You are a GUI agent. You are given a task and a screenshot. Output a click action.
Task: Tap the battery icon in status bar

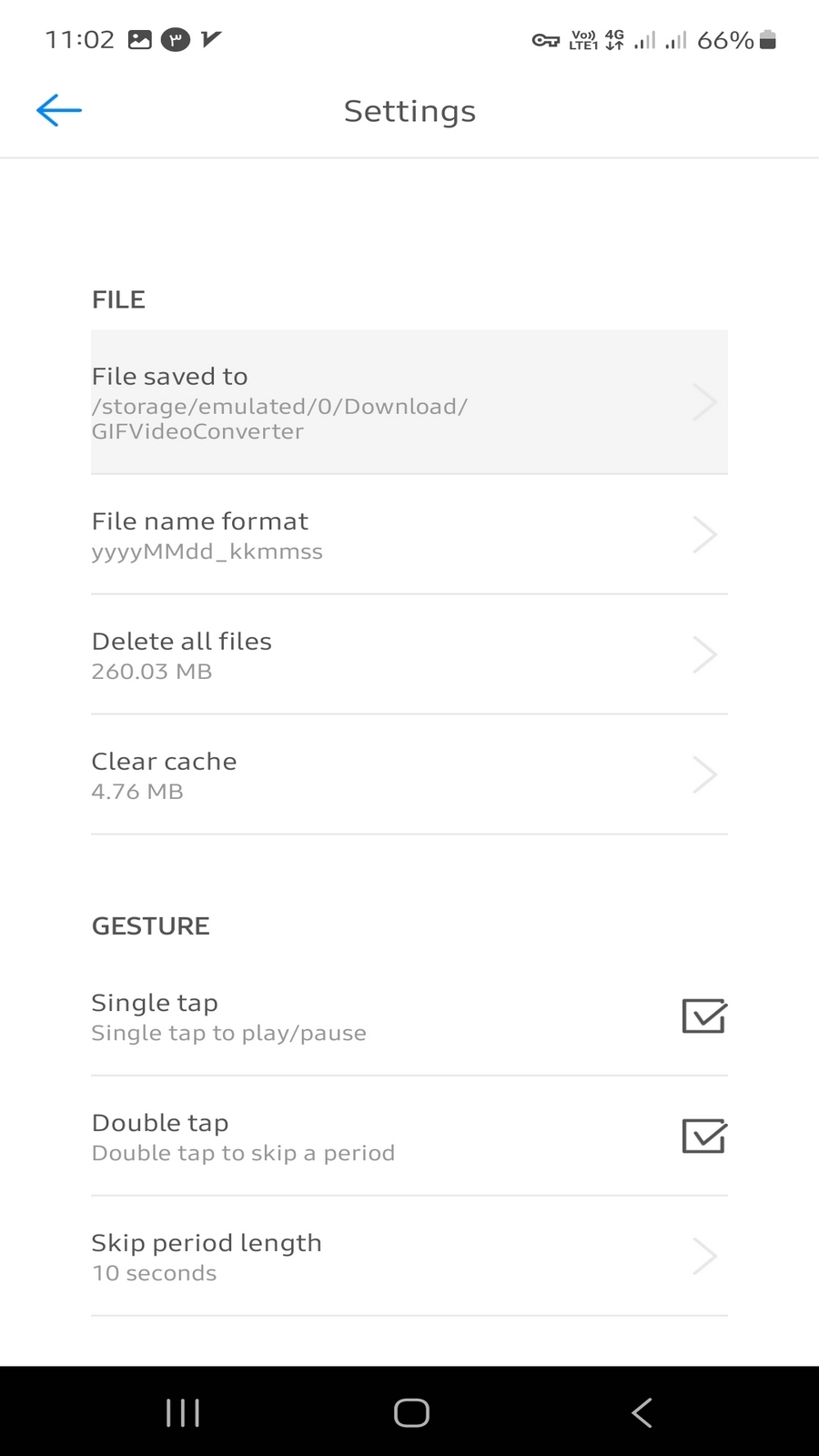[x=767, y=40]
